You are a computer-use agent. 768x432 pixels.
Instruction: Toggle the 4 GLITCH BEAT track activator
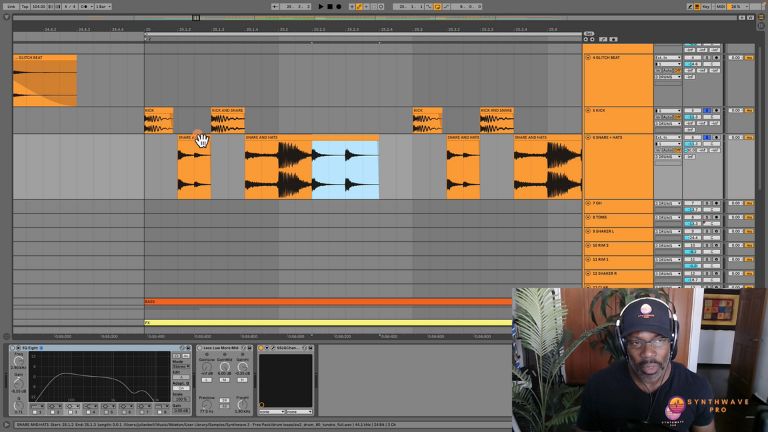693,58
